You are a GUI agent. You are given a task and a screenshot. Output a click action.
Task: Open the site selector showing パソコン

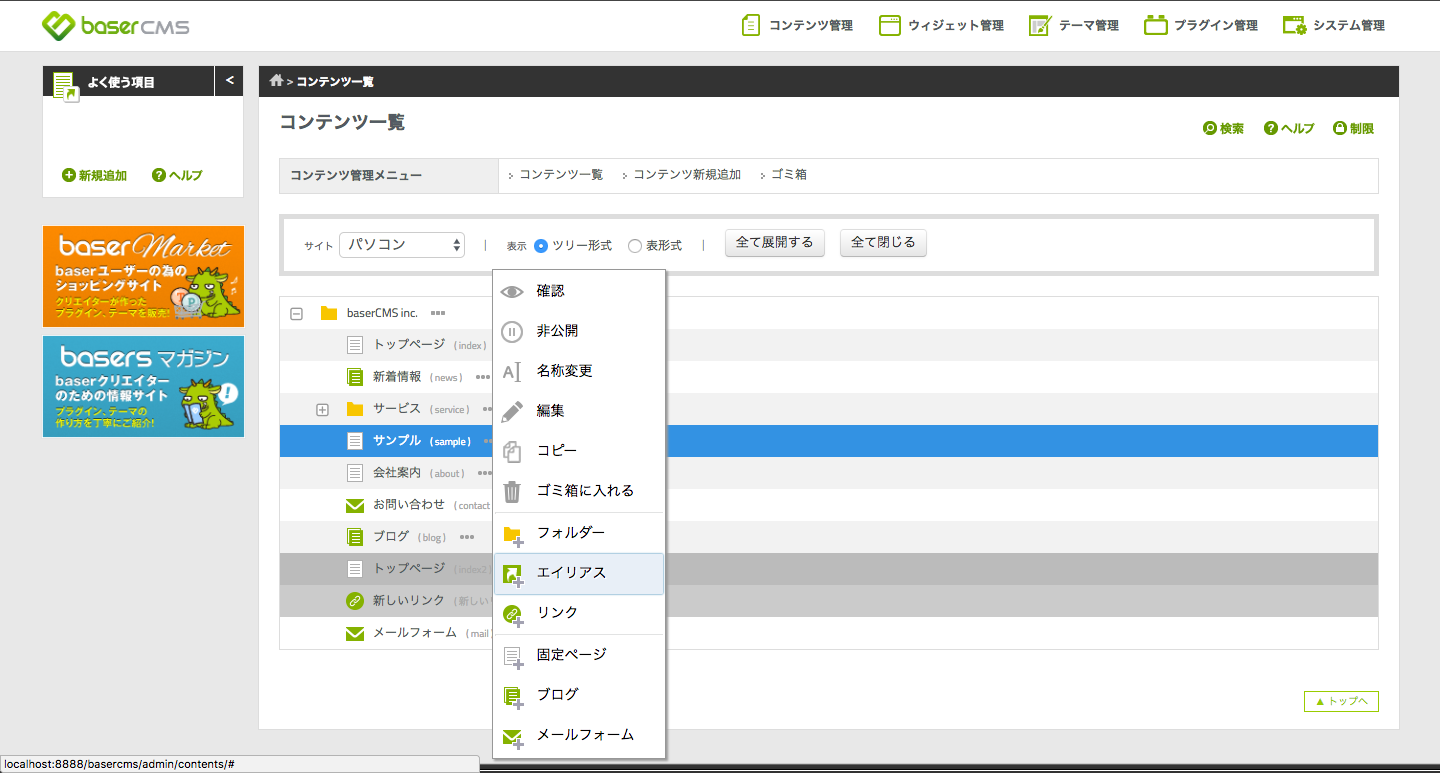pos(401,244)
